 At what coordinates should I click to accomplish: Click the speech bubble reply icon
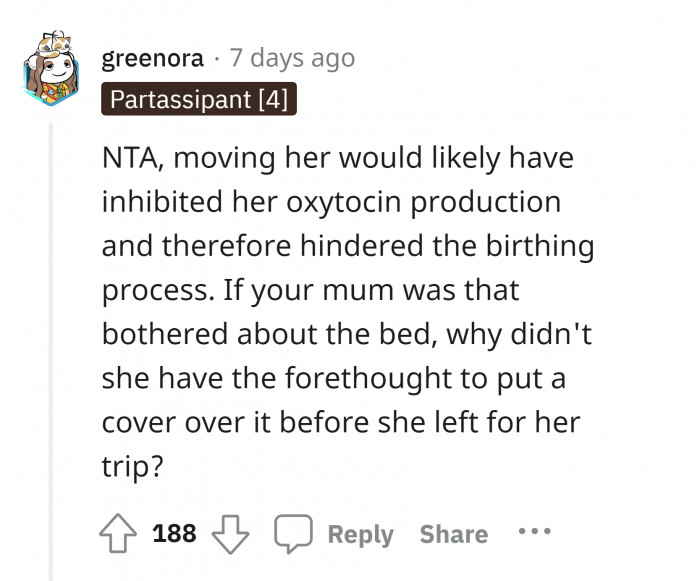pos(291,533)
